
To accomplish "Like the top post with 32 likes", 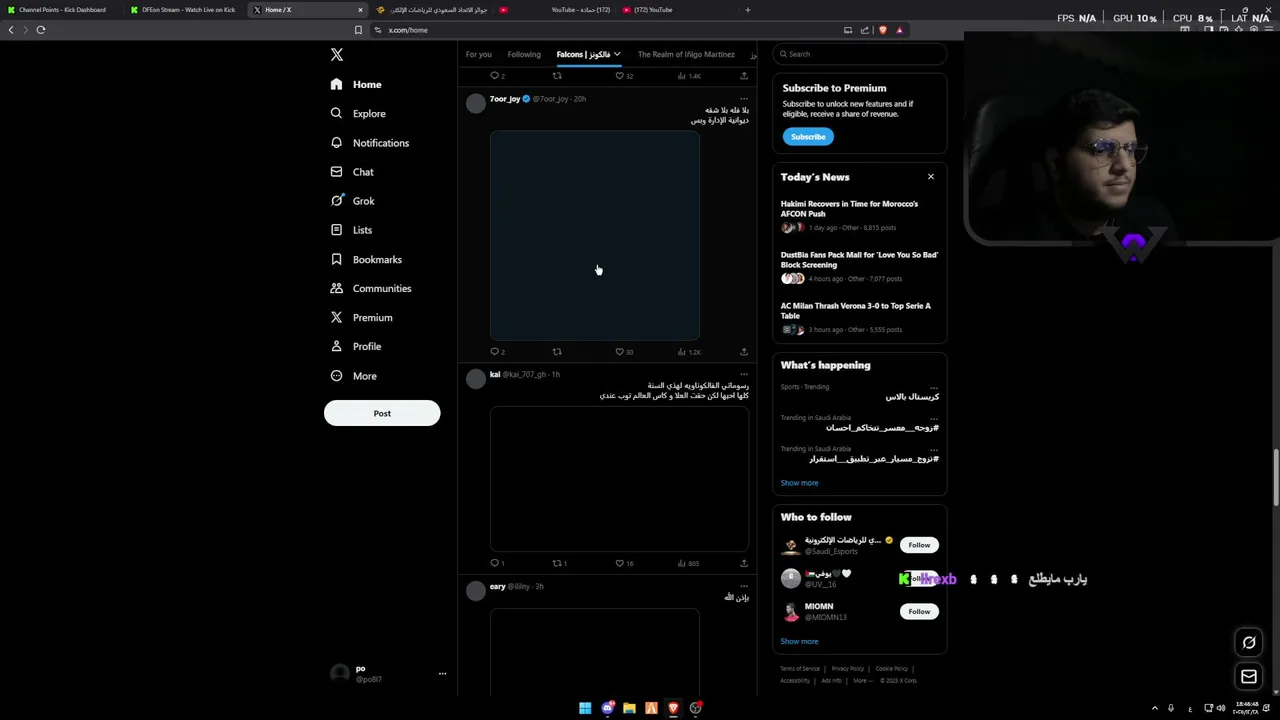I will click(624, 76).
